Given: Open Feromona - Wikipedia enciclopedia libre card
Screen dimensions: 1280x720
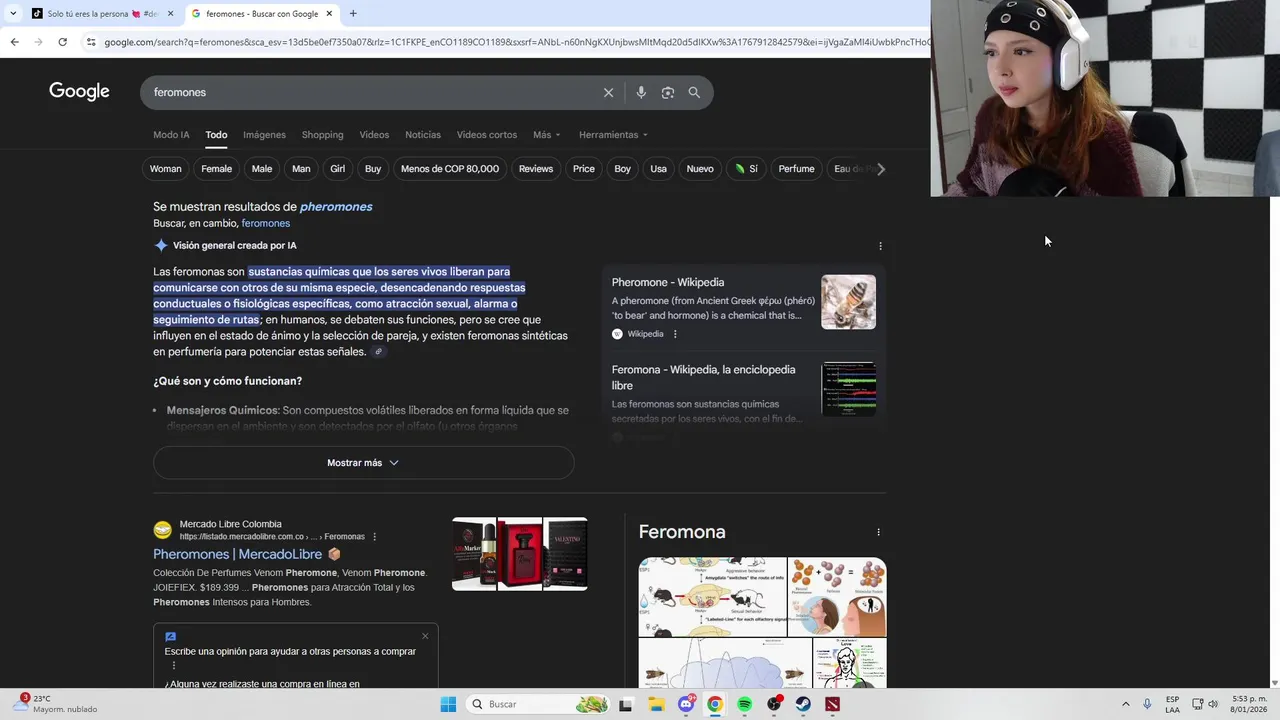Looking at the screenshot, I should (x=704, y=377).
